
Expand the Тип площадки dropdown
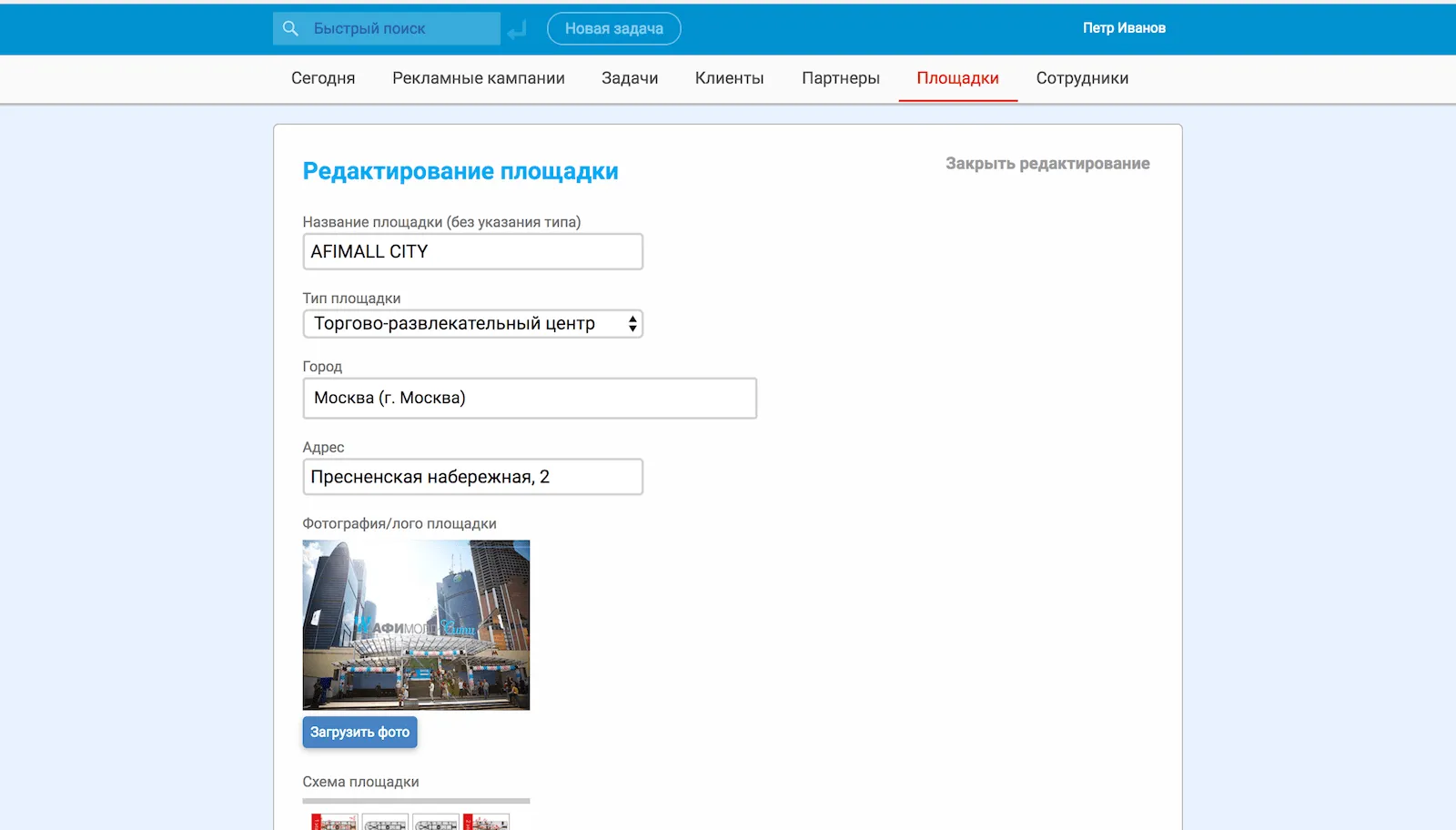tap(472, 324)
